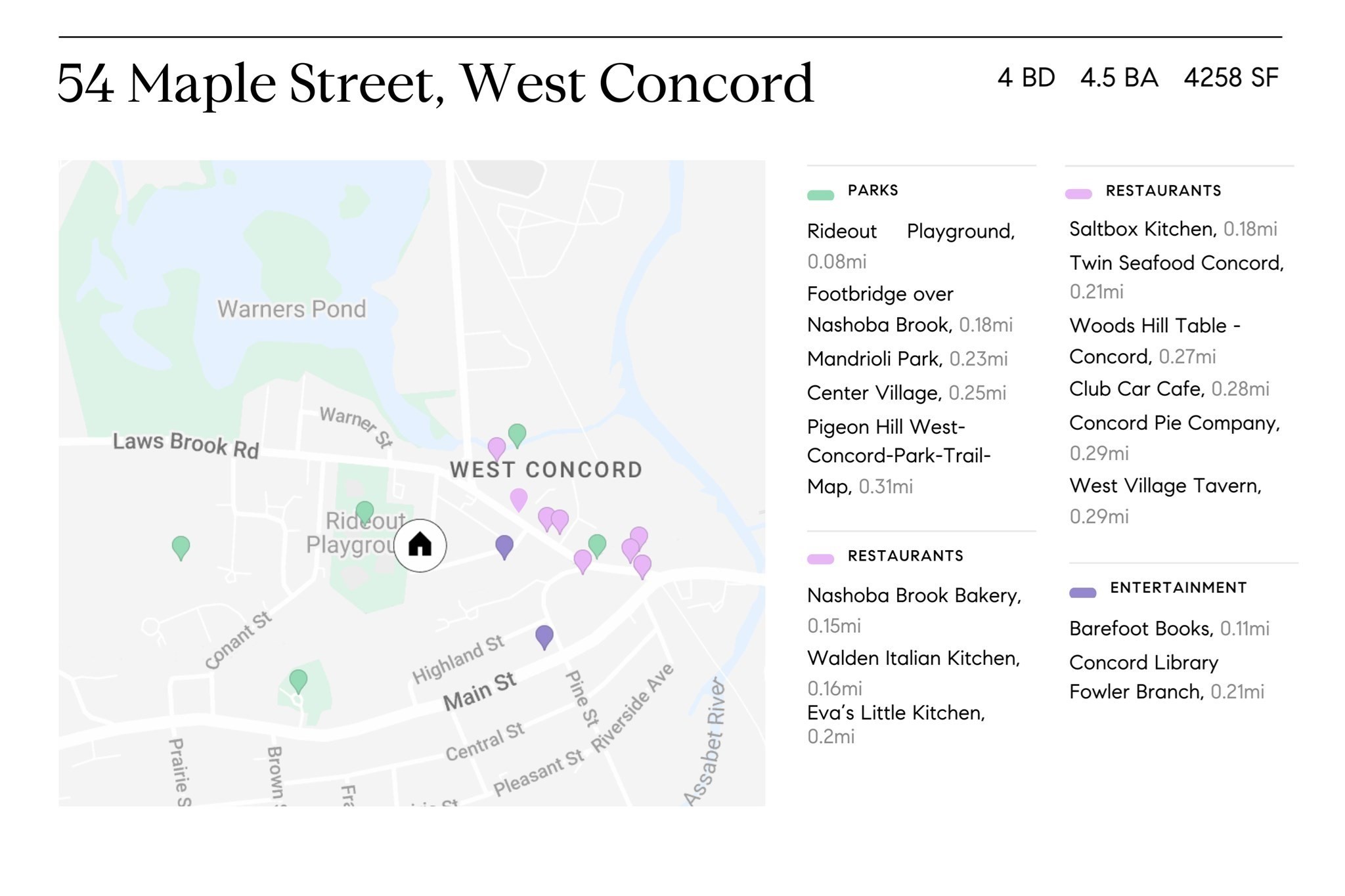1345x896 pixels.
Task: Click the pink pin beside the northern green pin
Action: click(497, 448)
